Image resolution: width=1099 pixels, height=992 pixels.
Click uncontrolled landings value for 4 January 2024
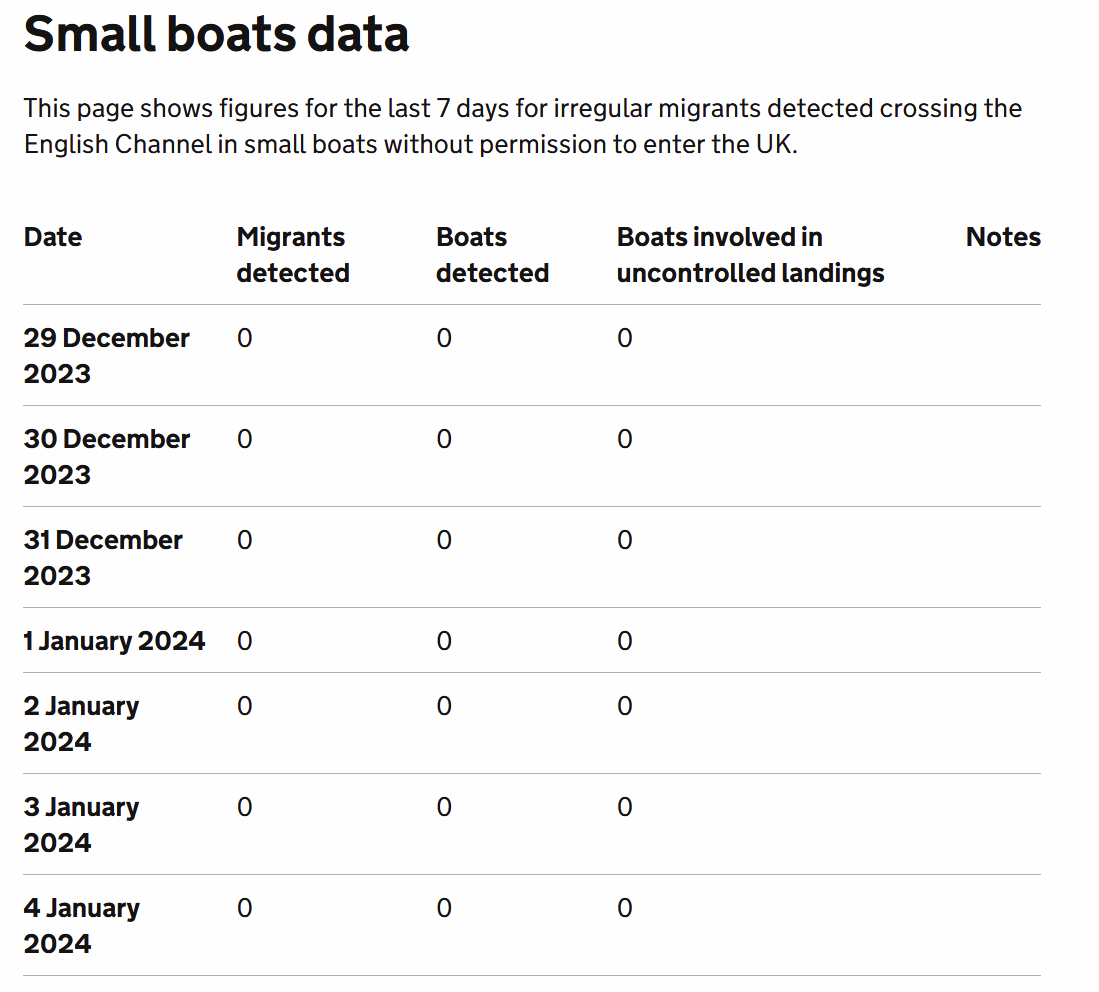[x=624, y=908]
